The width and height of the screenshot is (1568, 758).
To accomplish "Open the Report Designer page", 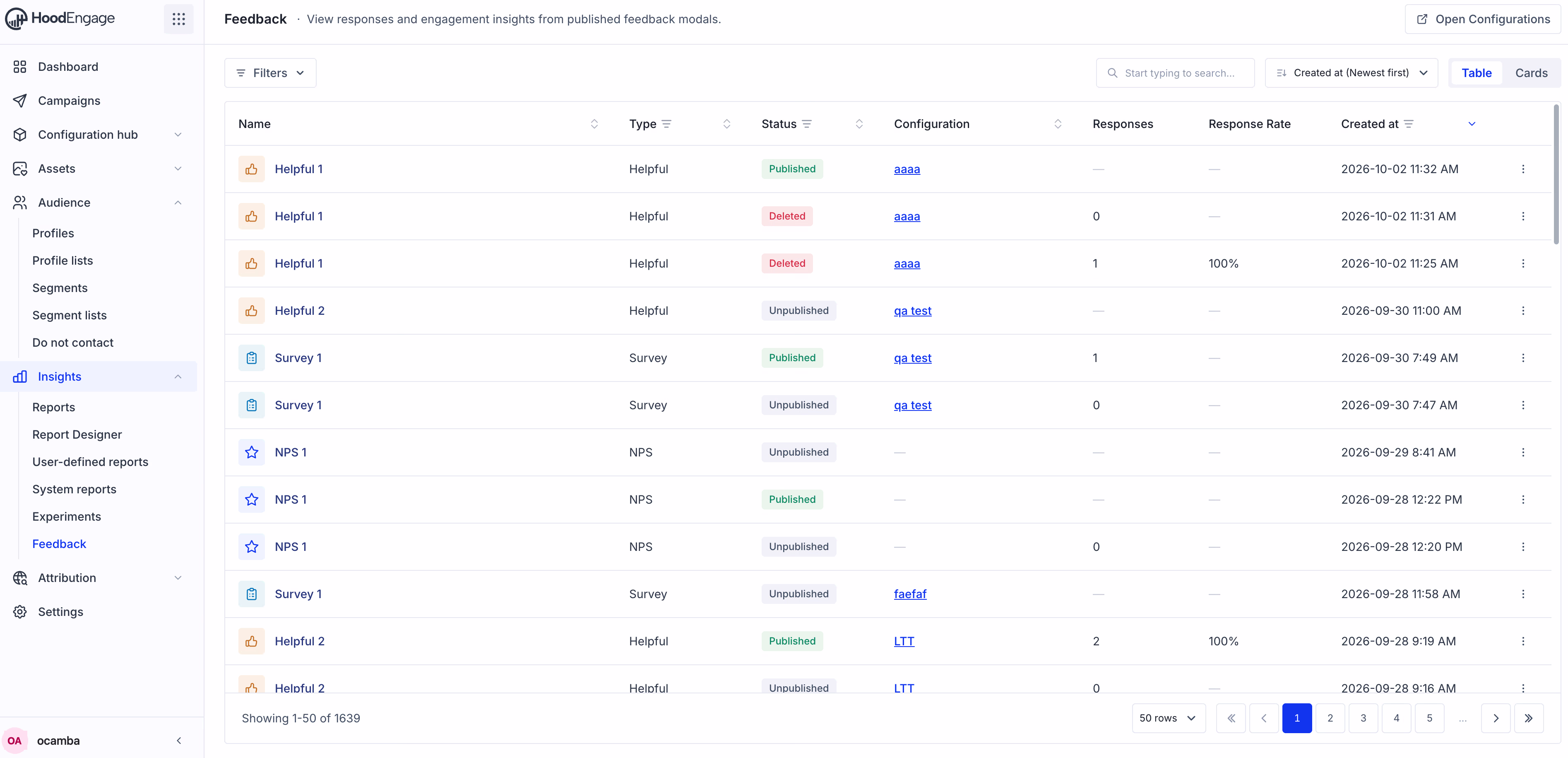I will (x=77, y=435).
